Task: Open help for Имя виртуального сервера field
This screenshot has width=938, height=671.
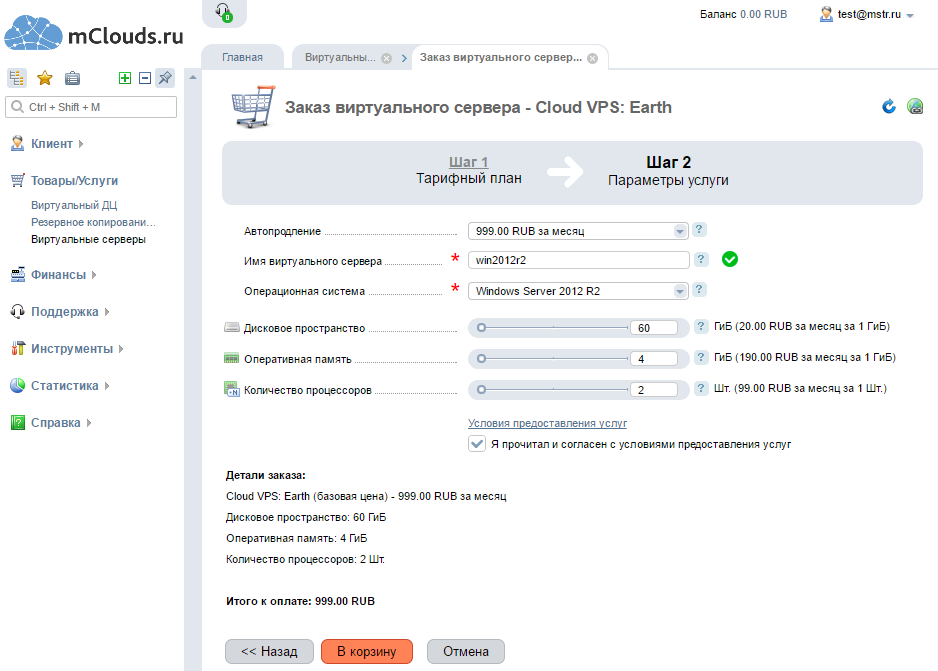Action: click(701, 259)
